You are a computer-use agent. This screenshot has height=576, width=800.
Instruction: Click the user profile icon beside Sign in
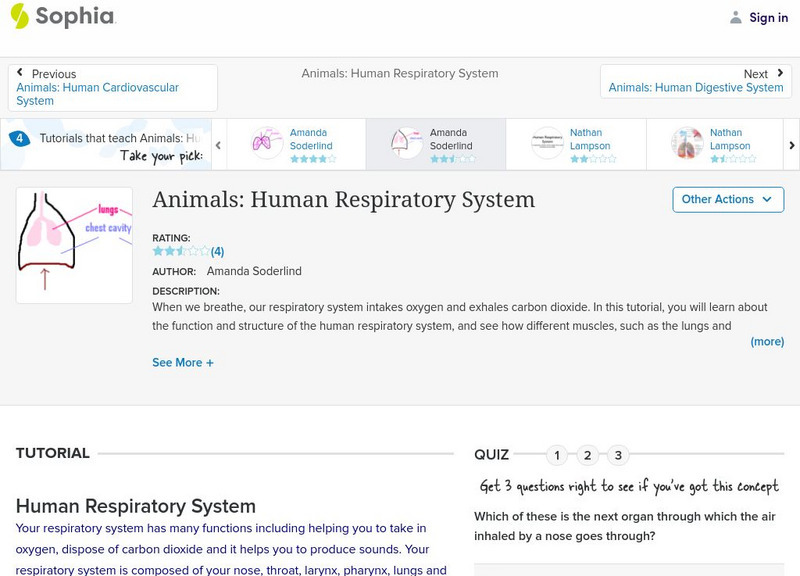tap(736, 17)
